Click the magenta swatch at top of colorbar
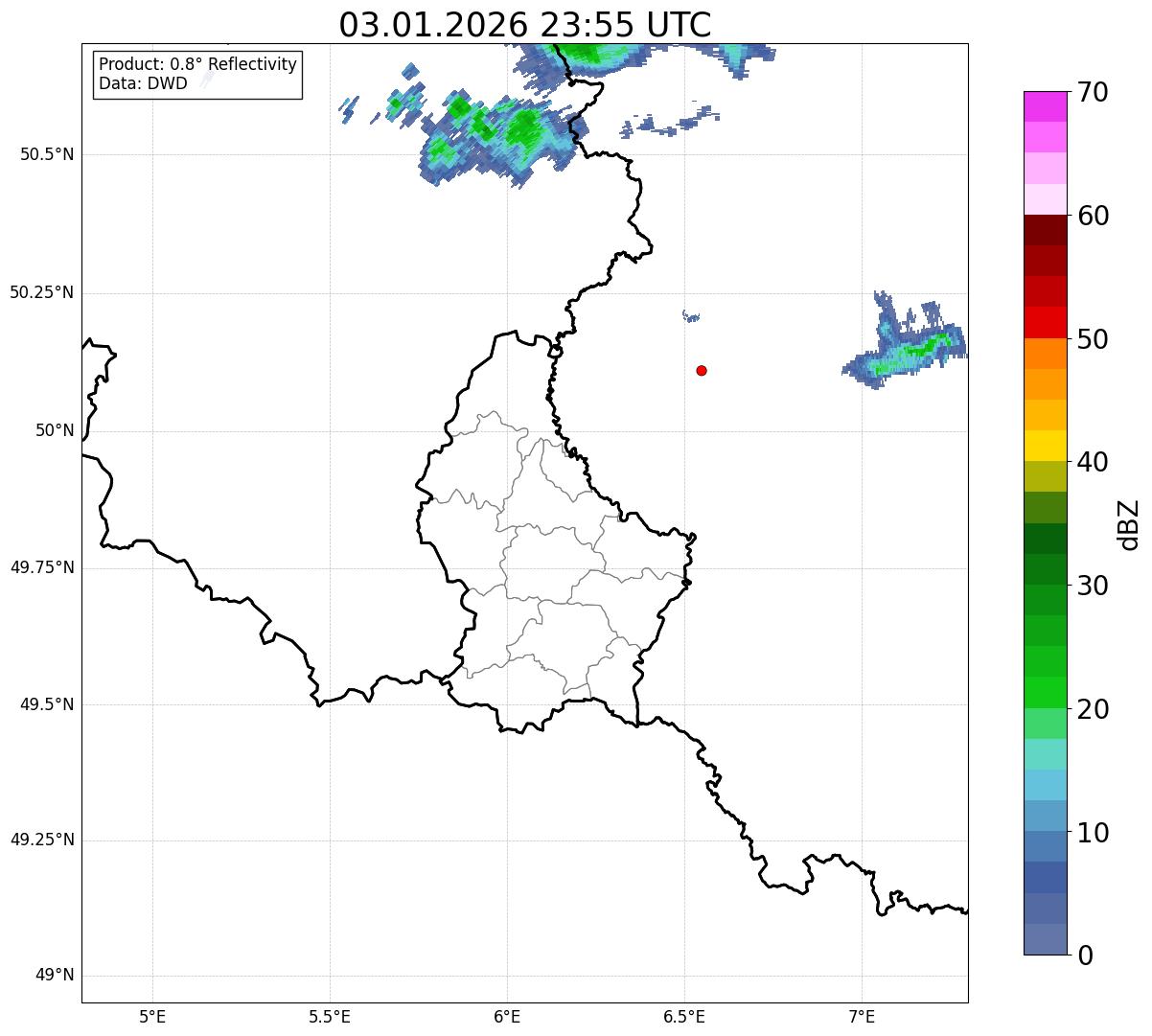 tap(1046, 106)
